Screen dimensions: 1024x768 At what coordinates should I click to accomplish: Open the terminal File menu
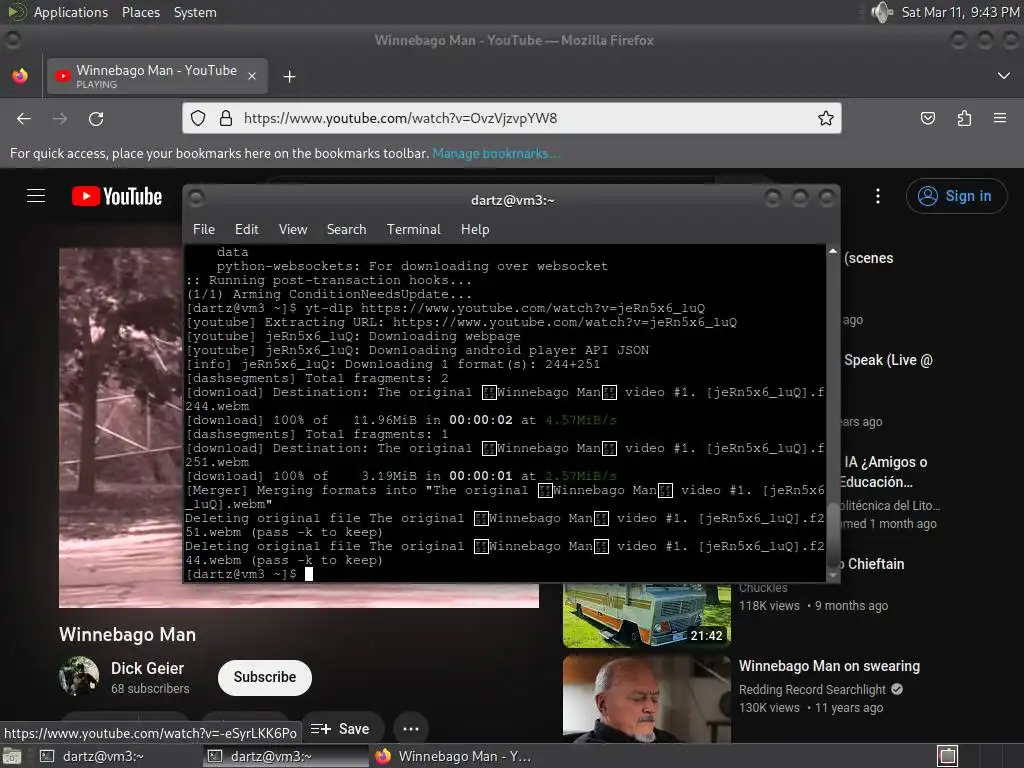click(x=204, y=229)
